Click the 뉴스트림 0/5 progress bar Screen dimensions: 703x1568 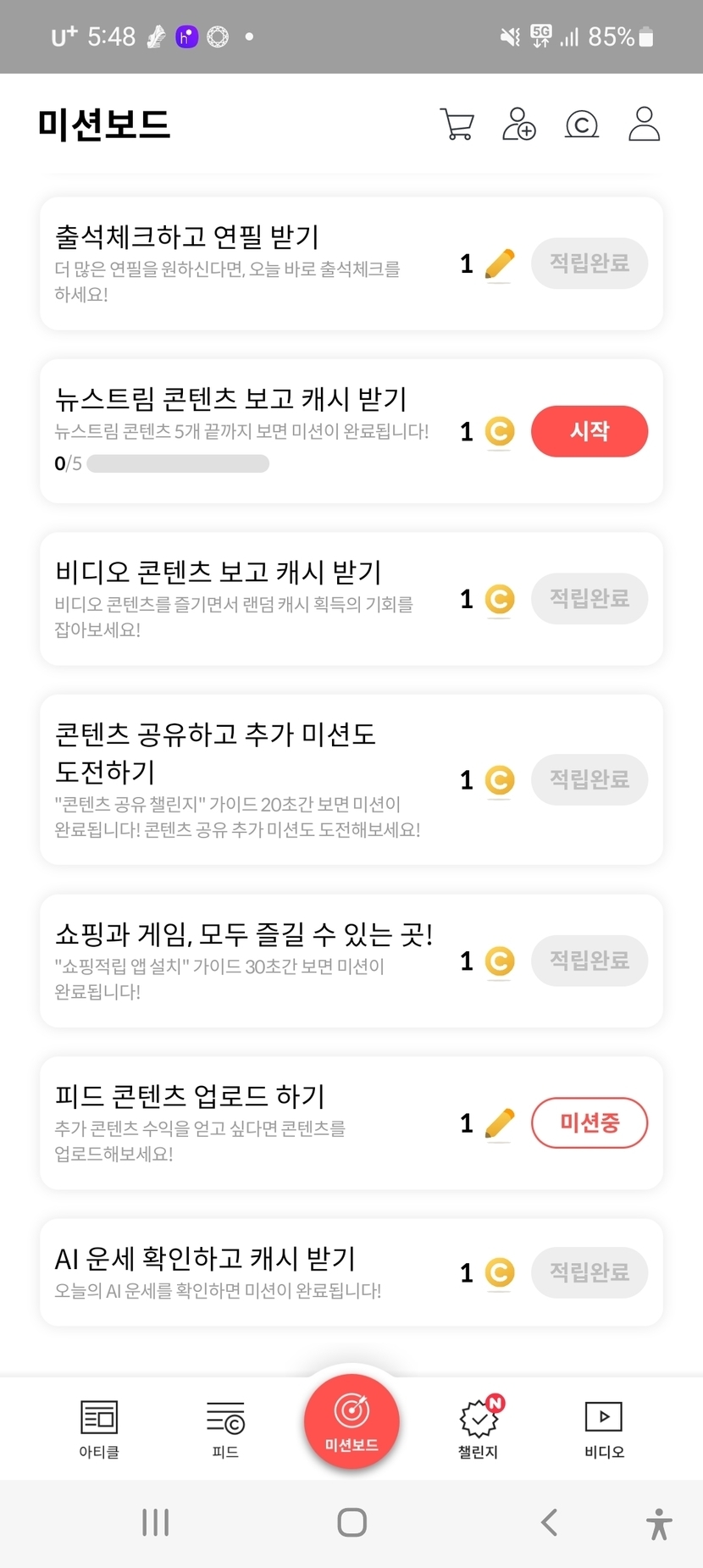click(178, 463)
